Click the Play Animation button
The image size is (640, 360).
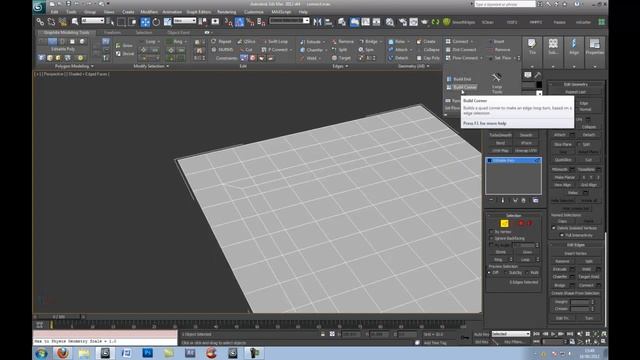click(553, 334)
